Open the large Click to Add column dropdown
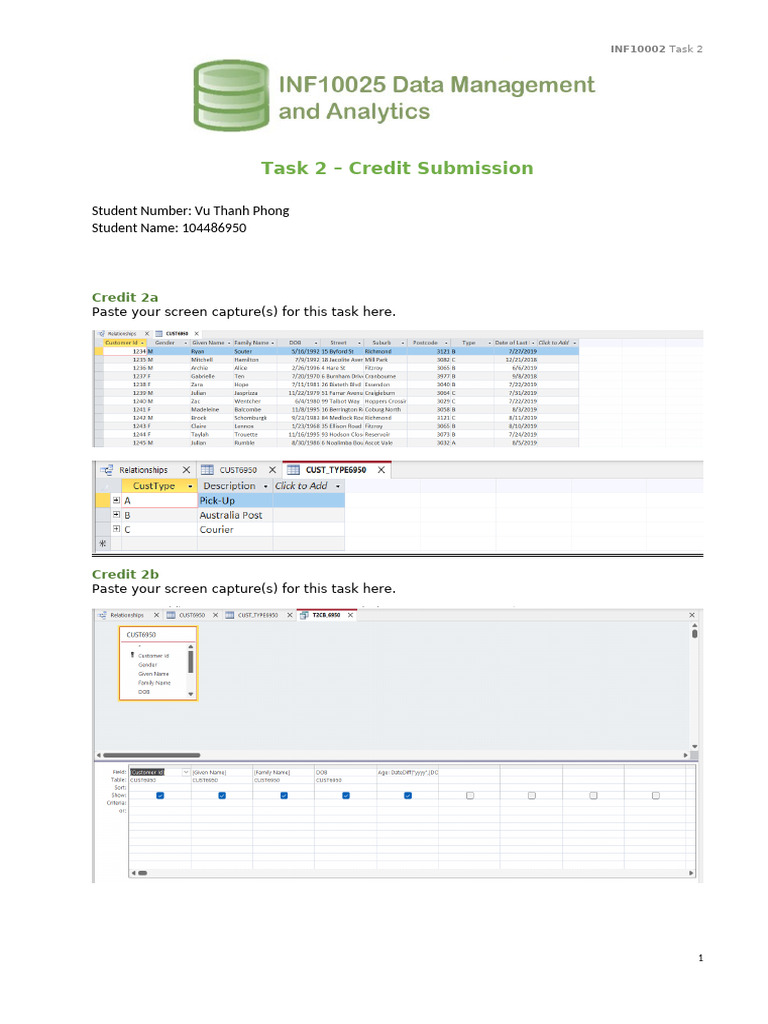 tap(338, 487)
